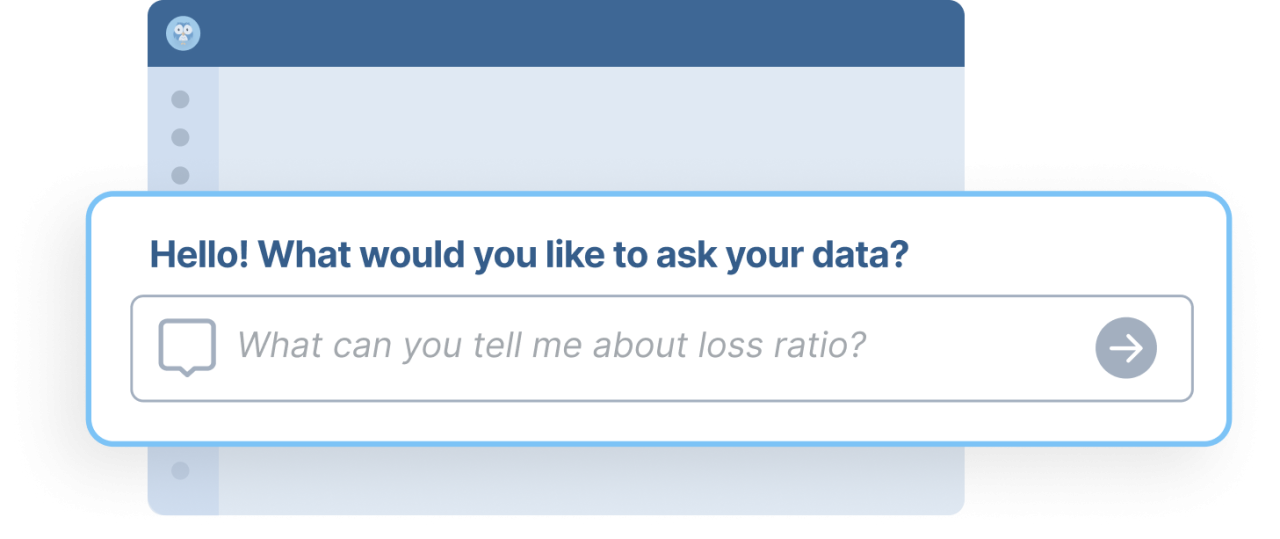1280x539 pixels.
Task: Click the white arrow inside the round button
Action: [x=1127, y=348]
